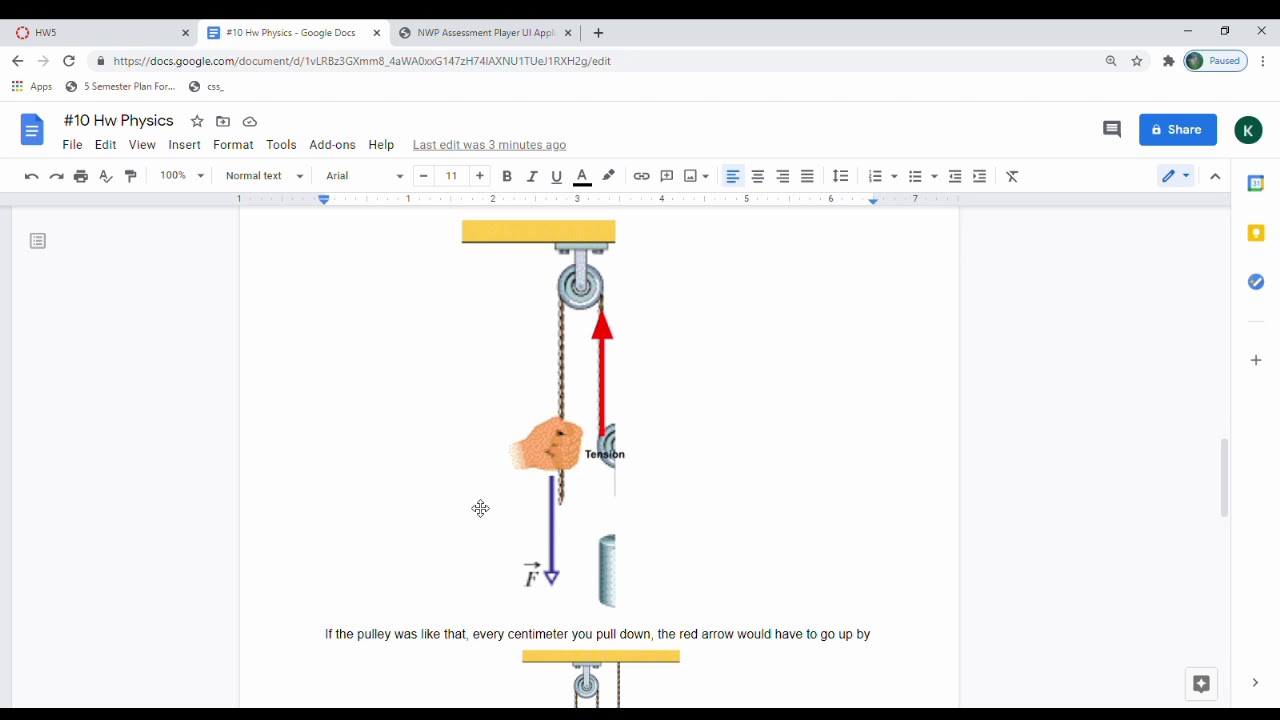Switch to the HW5 browser tab
Screen dimensions: 1280x720
pyautogui.click(x=100, y=33)
